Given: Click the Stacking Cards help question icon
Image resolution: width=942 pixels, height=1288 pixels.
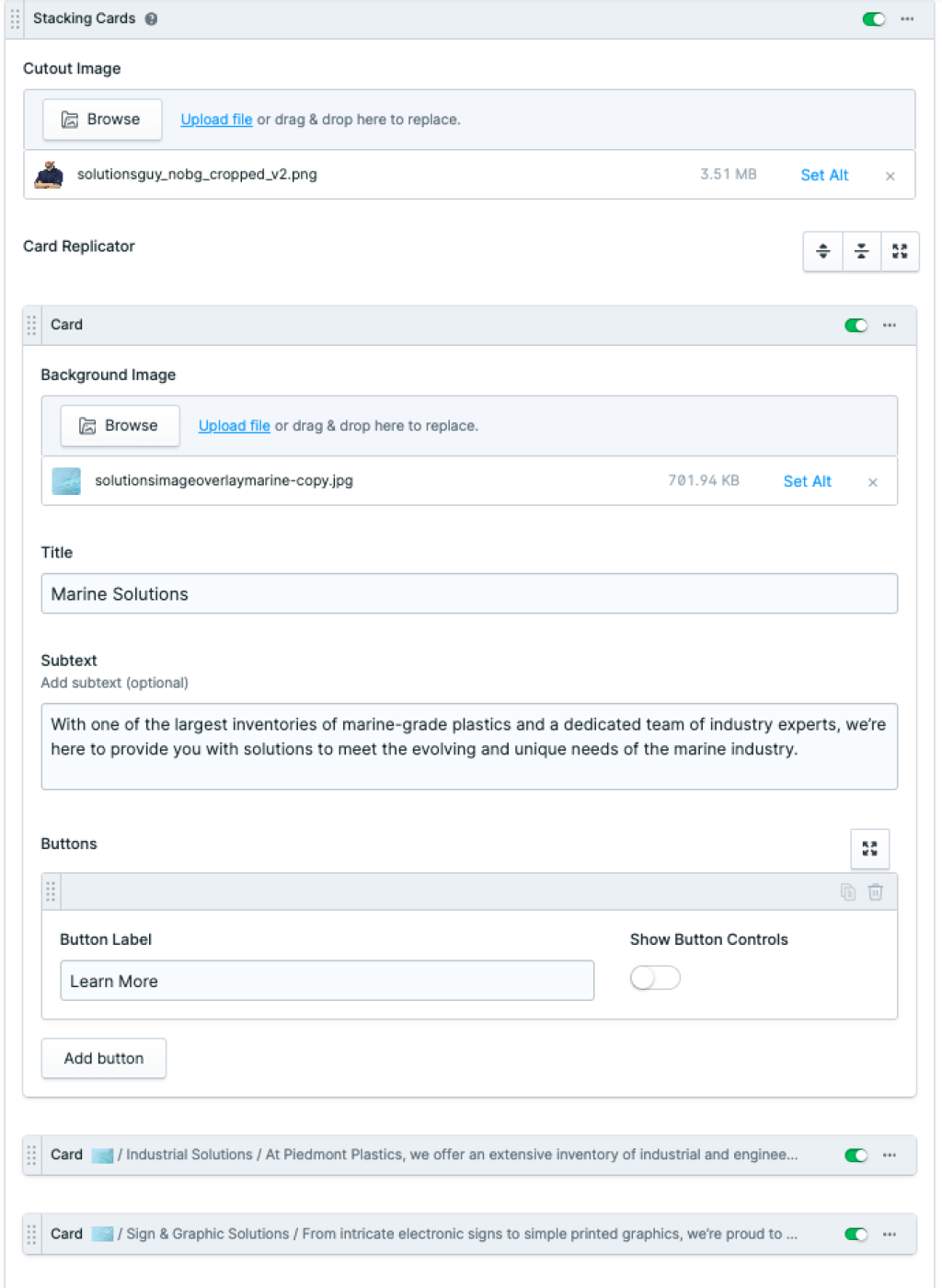Looking at the screenshot, I should click(x=151, y=18).
